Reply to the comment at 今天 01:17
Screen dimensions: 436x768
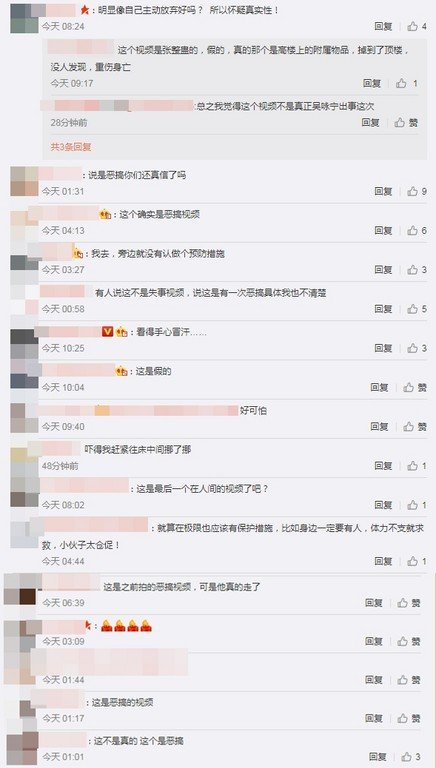point(374,719)
